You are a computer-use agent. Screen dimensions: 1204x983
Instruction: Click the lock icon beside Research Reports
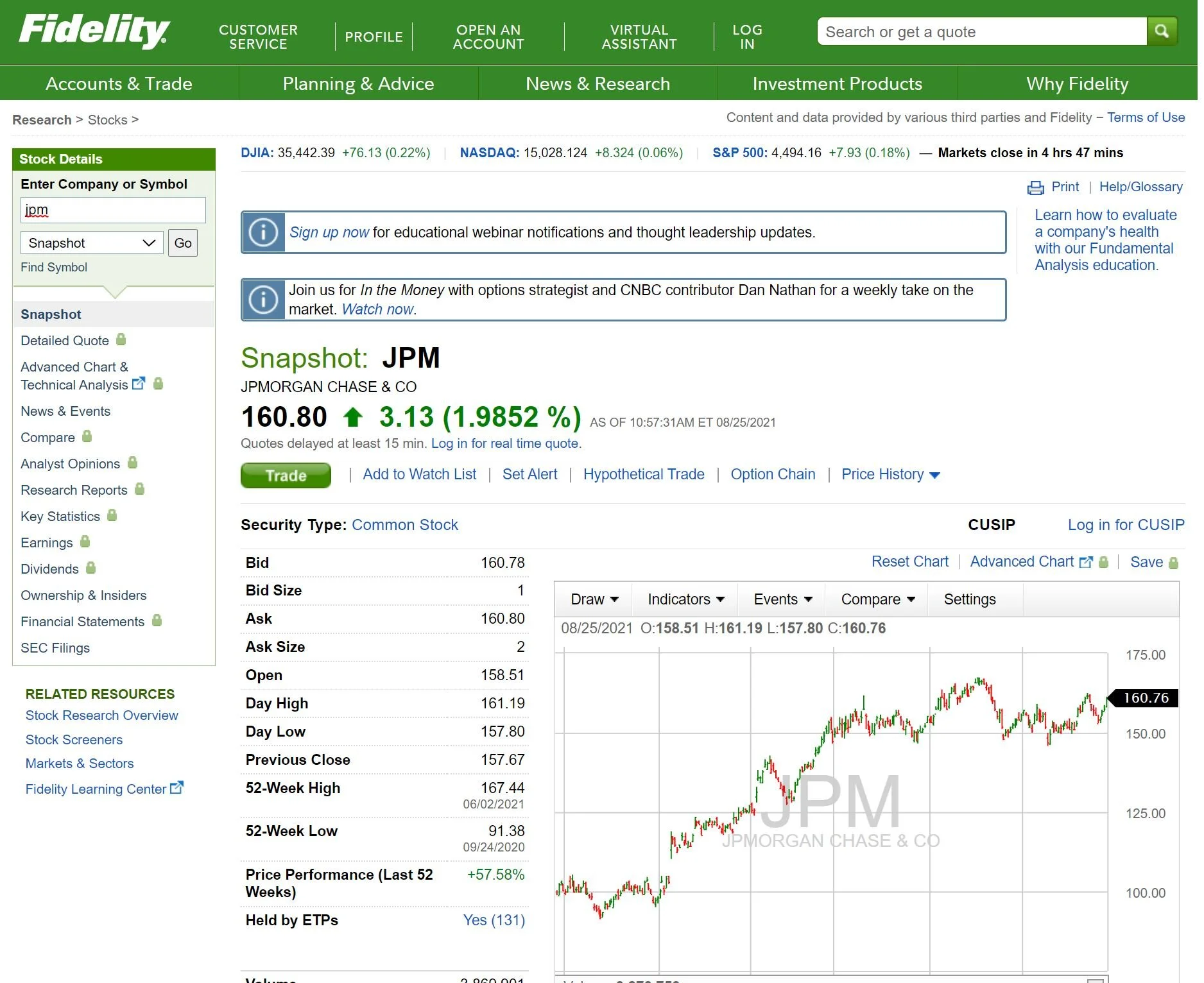pos(139,489)
